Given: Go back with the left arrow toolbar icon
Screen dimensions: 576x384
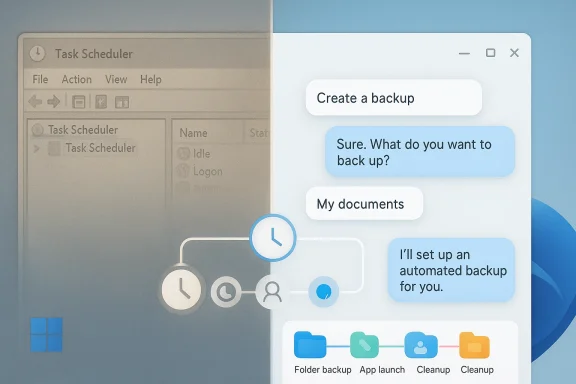Looking at the screenshot, I should coord(35,101).
